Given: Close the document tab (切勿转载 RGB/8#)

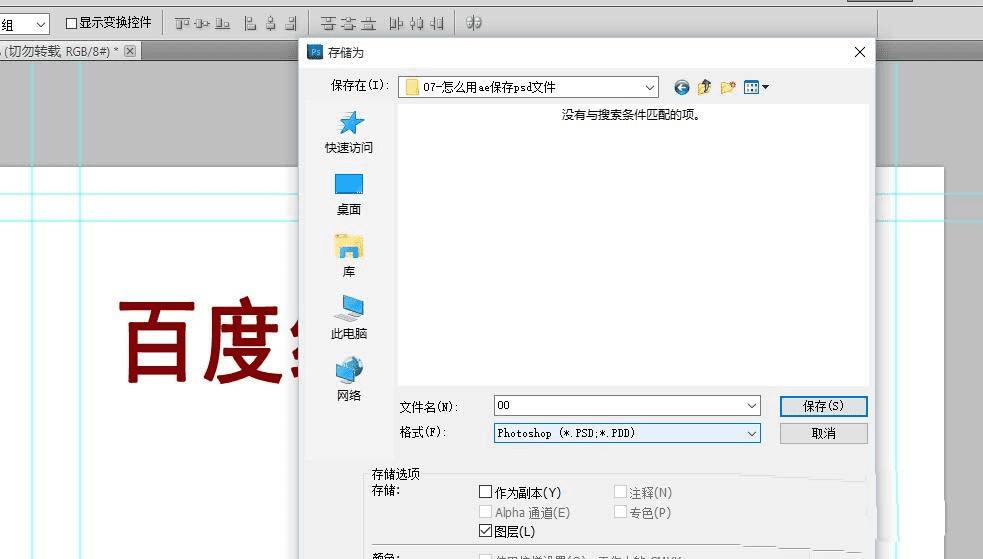Looking at the screenshot, I should pos(130,51).
